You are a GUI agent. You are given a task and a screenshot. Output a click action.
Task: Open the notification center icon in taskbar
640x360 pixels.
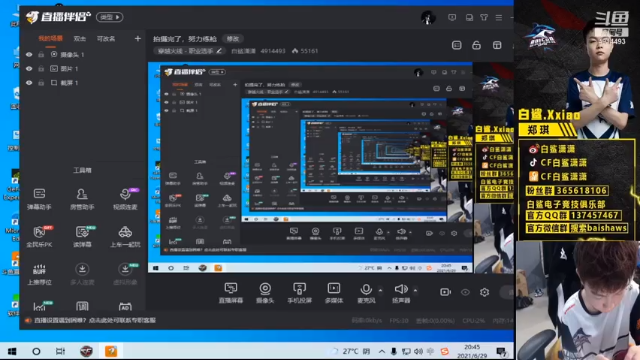[501, 351]
